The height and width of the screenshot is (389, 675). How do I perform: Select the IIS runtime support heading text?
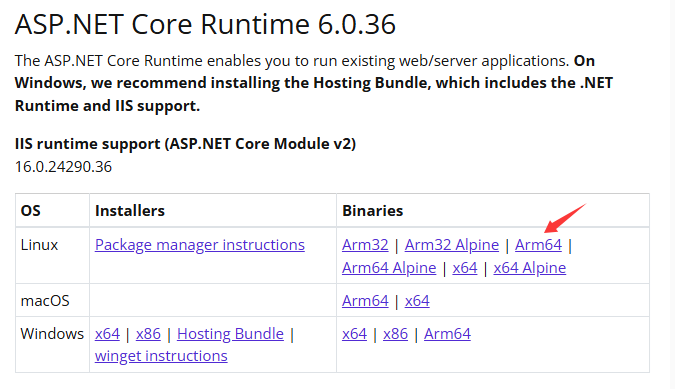186,144
